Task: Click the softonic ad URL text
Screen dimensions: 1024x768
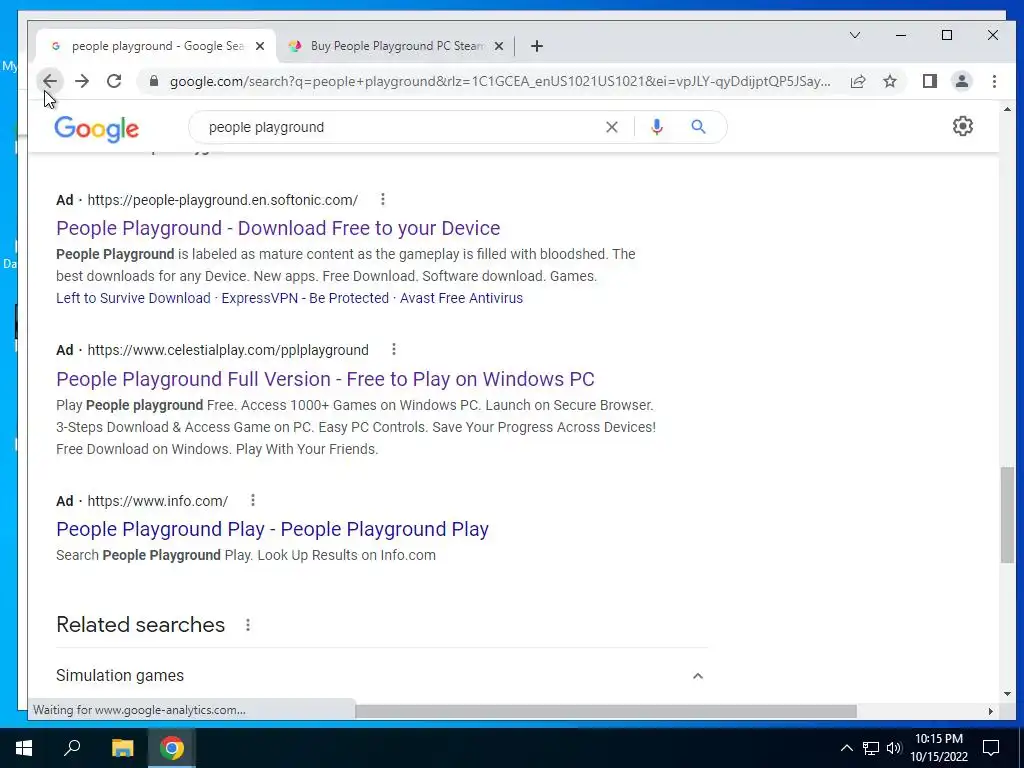Action: tap(223, 200)
